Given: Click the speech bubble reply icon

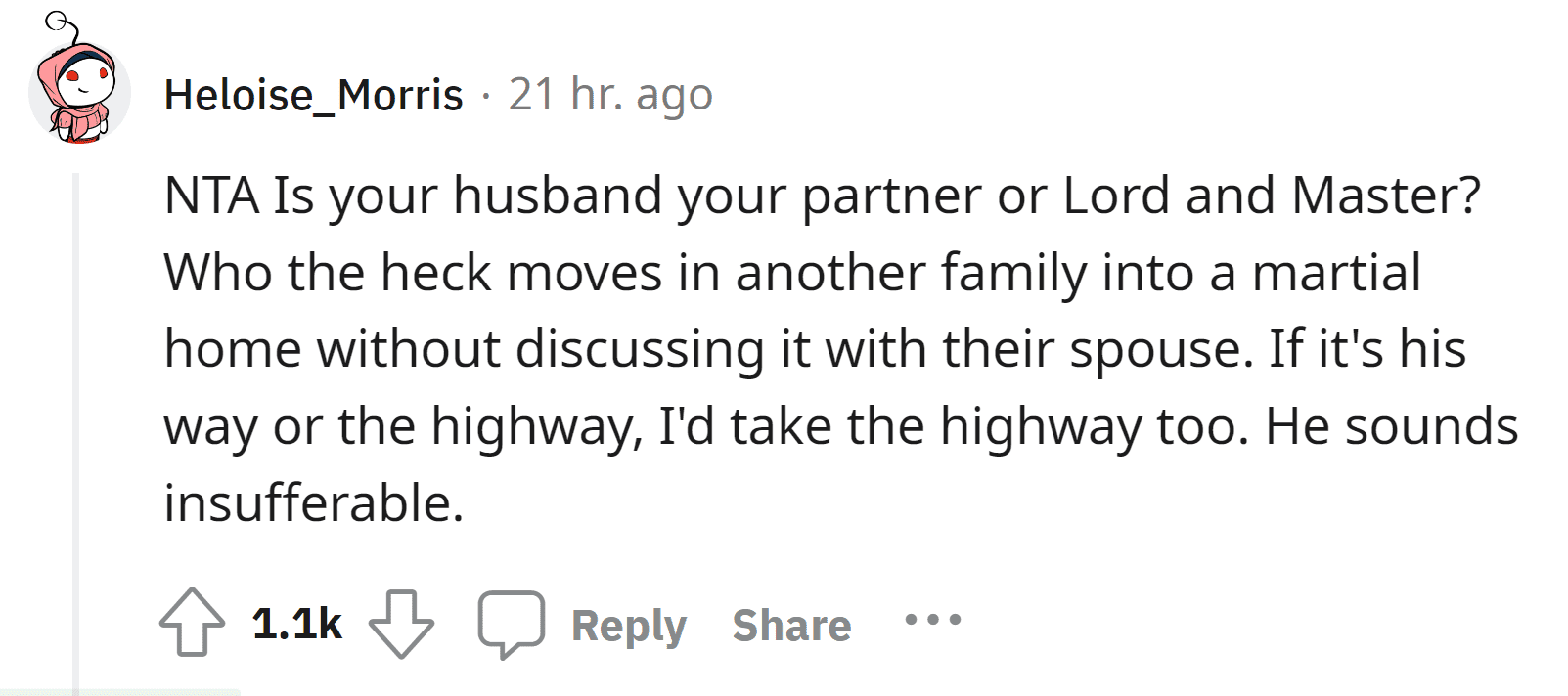Looking at the screenshot, I should click(511, 623).
